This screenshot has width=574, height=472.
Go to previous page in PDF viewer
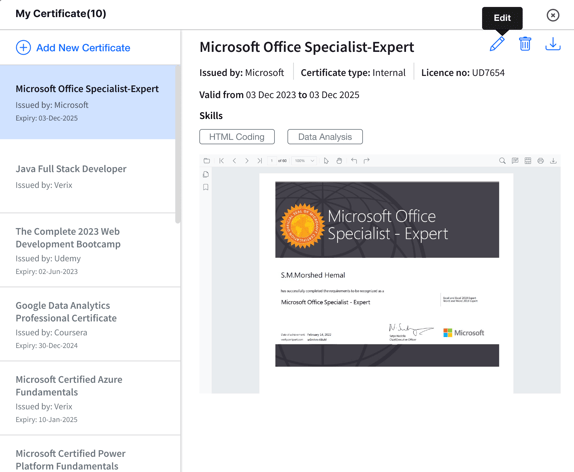tap(234, 161)
